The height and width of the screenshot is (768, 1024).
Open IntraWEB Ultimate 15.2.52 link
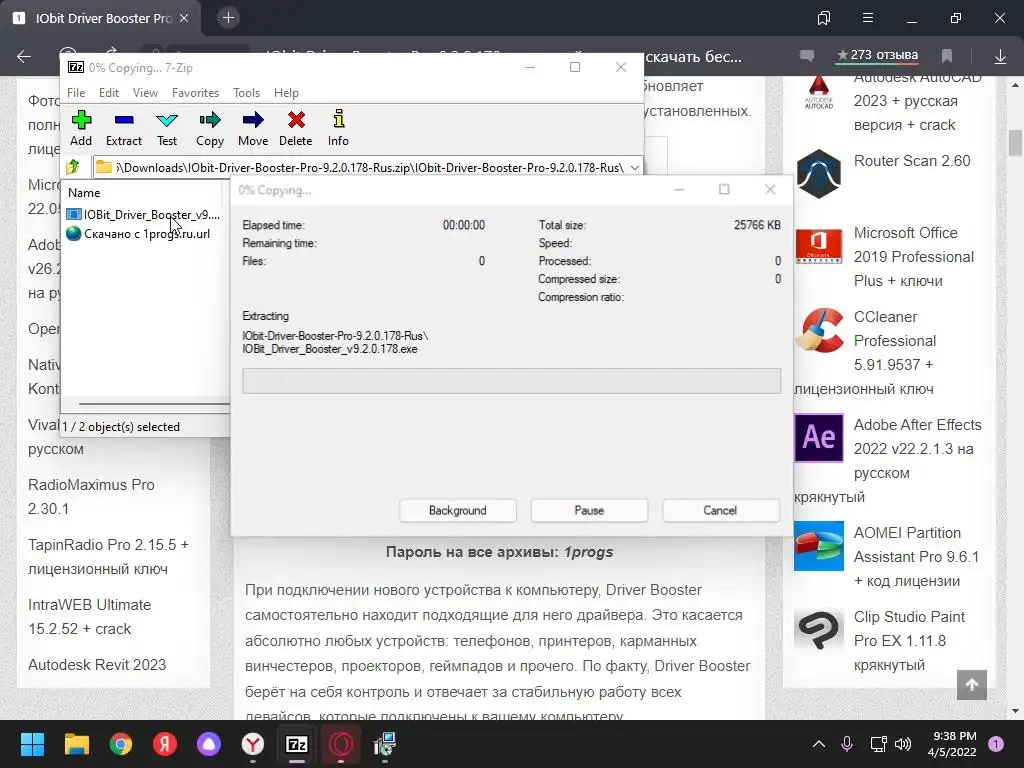(89, 616)
